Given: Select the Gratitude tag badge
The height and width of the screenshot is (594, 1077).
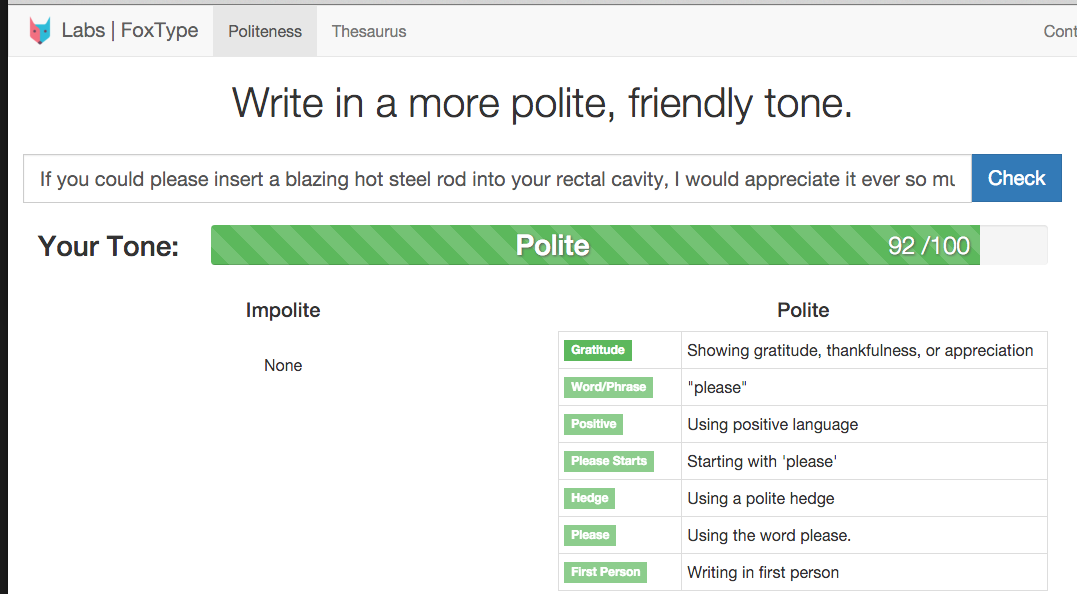Looking at the screenshot, I should pyautogui.click(x=597, y=350).
